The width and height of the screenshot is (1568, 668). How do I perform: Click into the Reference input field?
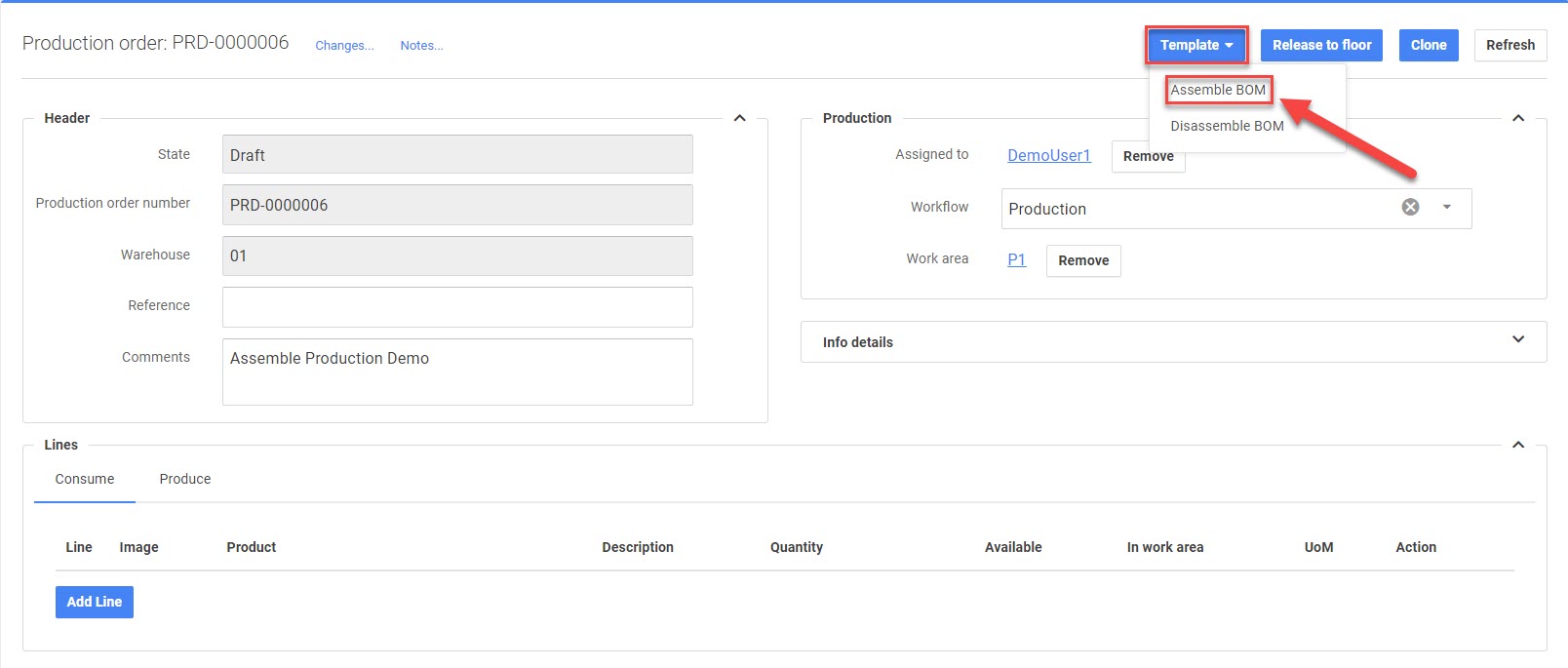[x=456, y=306]
